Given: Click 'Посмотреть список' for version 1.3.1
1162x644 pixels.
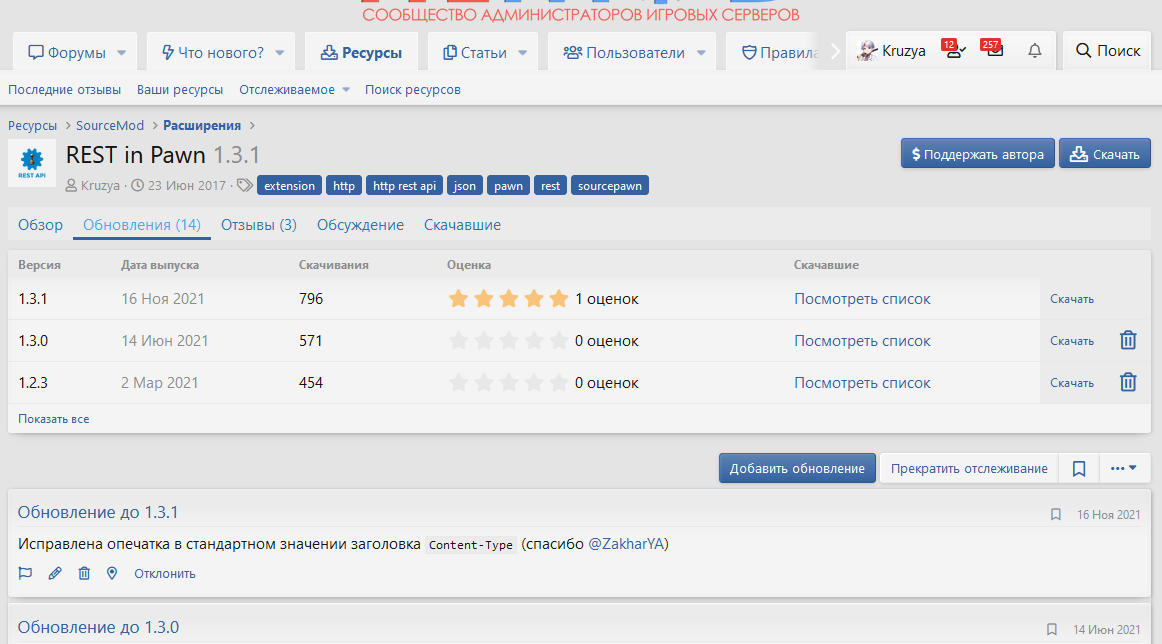Looking at the screenshot, I should (x=862, y=298).
